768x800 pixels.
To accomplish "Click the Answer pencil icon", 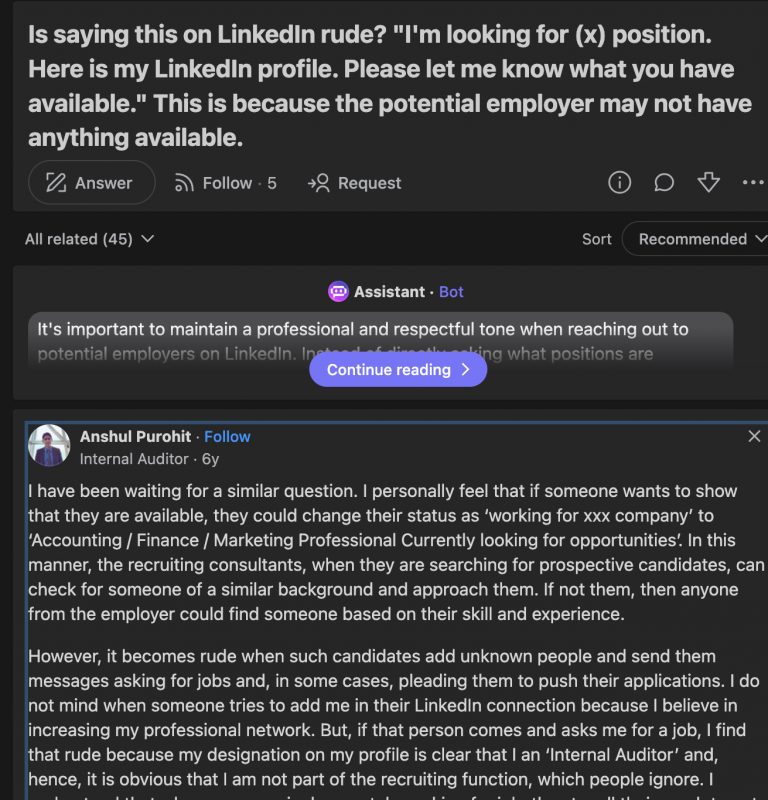I will 54,183.
